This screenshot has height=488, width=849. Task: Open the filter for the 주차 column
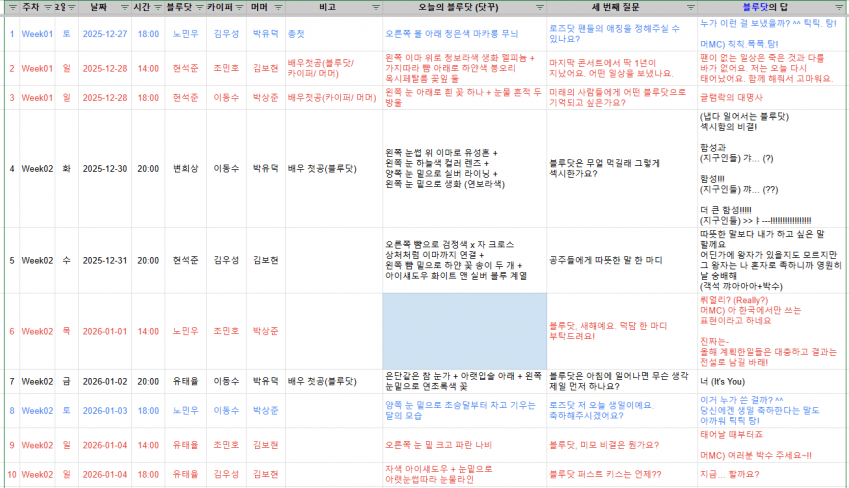48,8
